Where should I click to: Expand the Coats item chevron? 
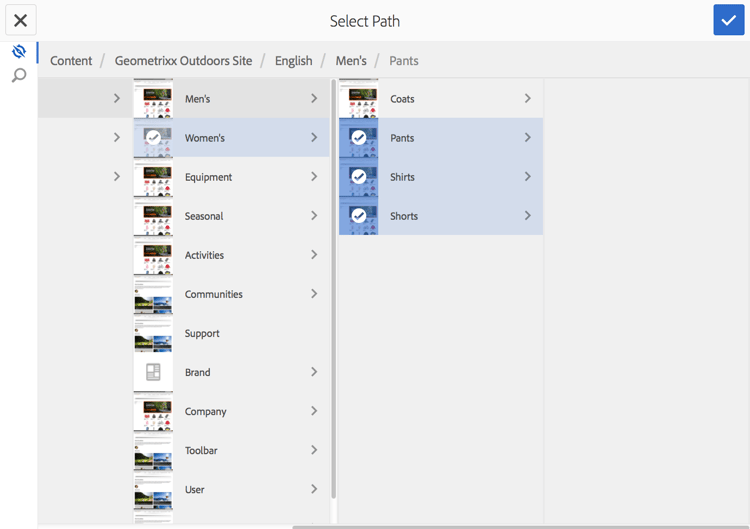point(528,99)
